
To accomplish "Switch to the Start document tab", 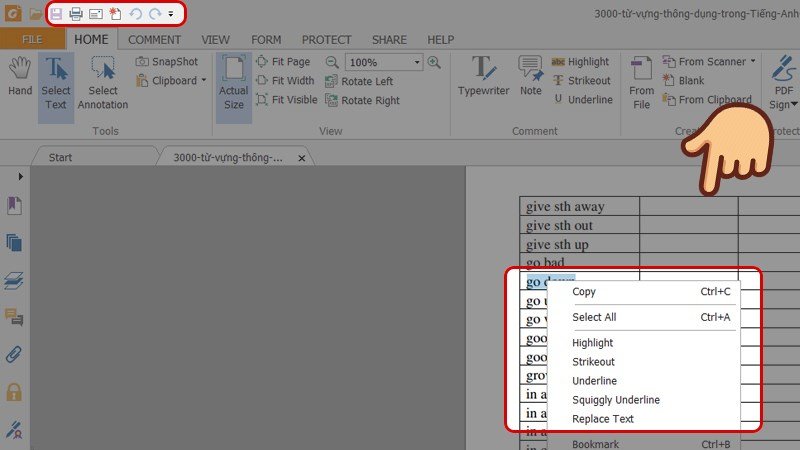I will pyautogui.click(x=60, y=158).
